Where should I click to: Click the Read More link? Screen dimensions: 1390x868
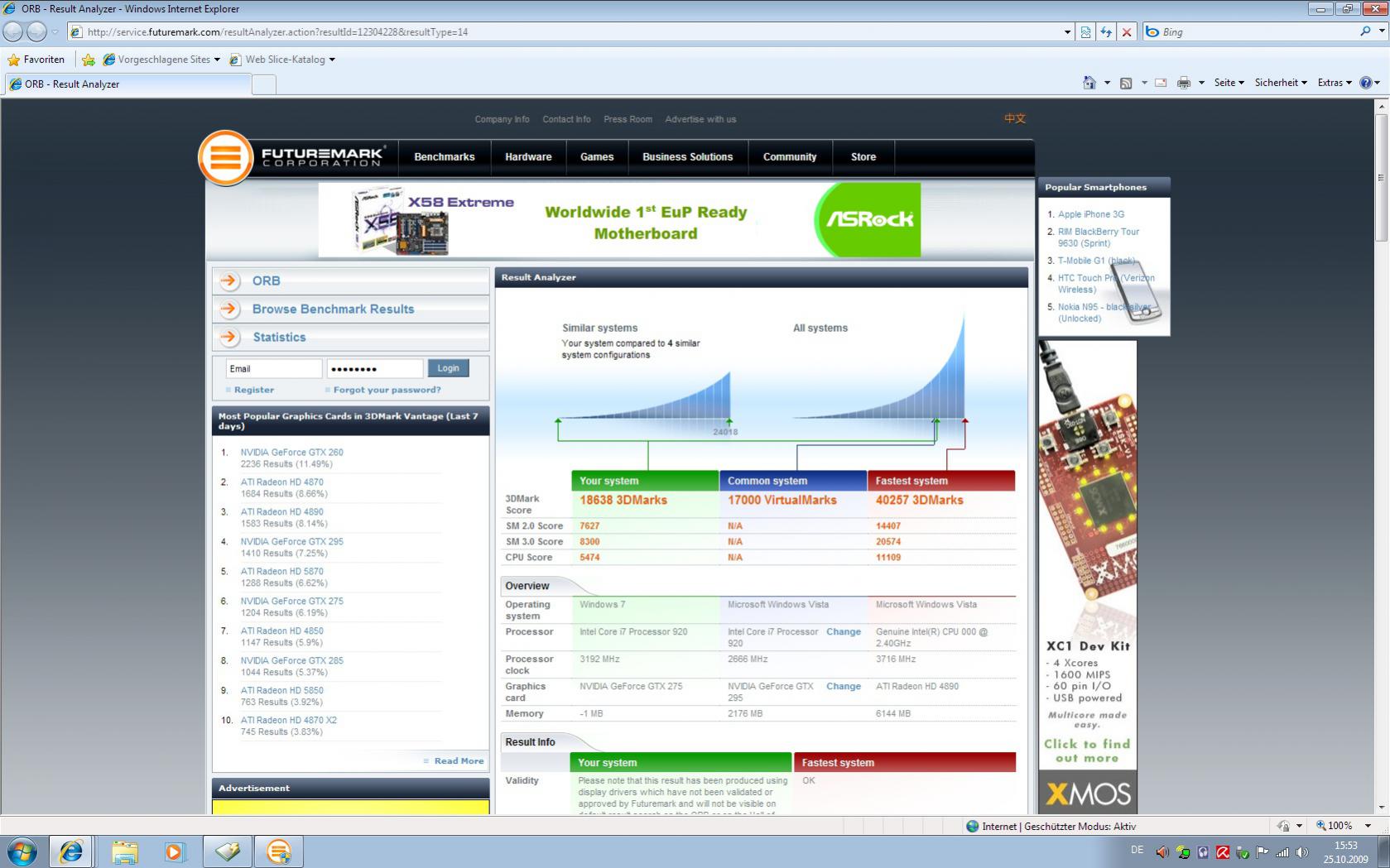click(x=459, y=761)
